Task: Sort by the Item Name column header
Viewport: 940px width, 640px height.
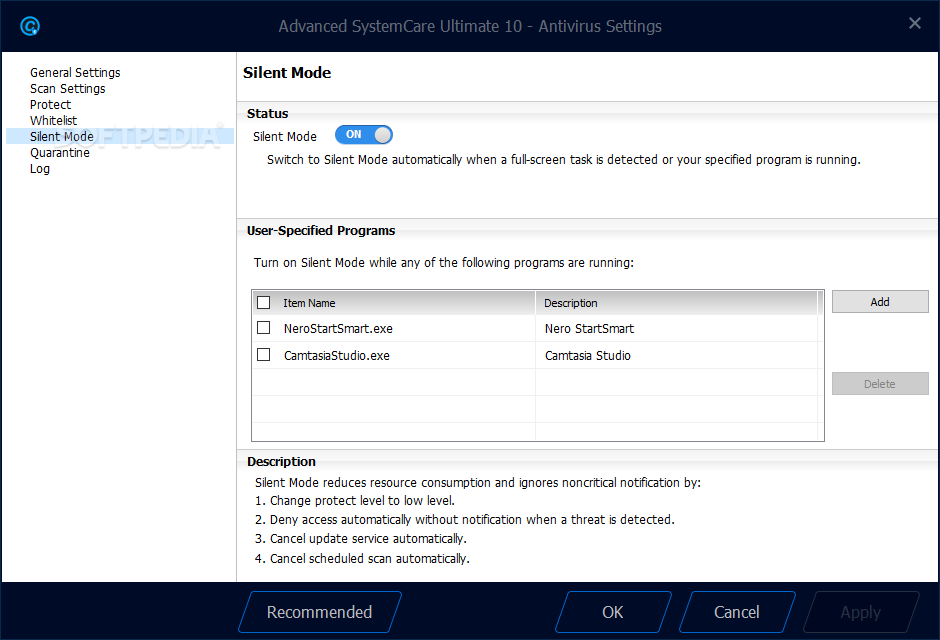Action: pos(400,303)
